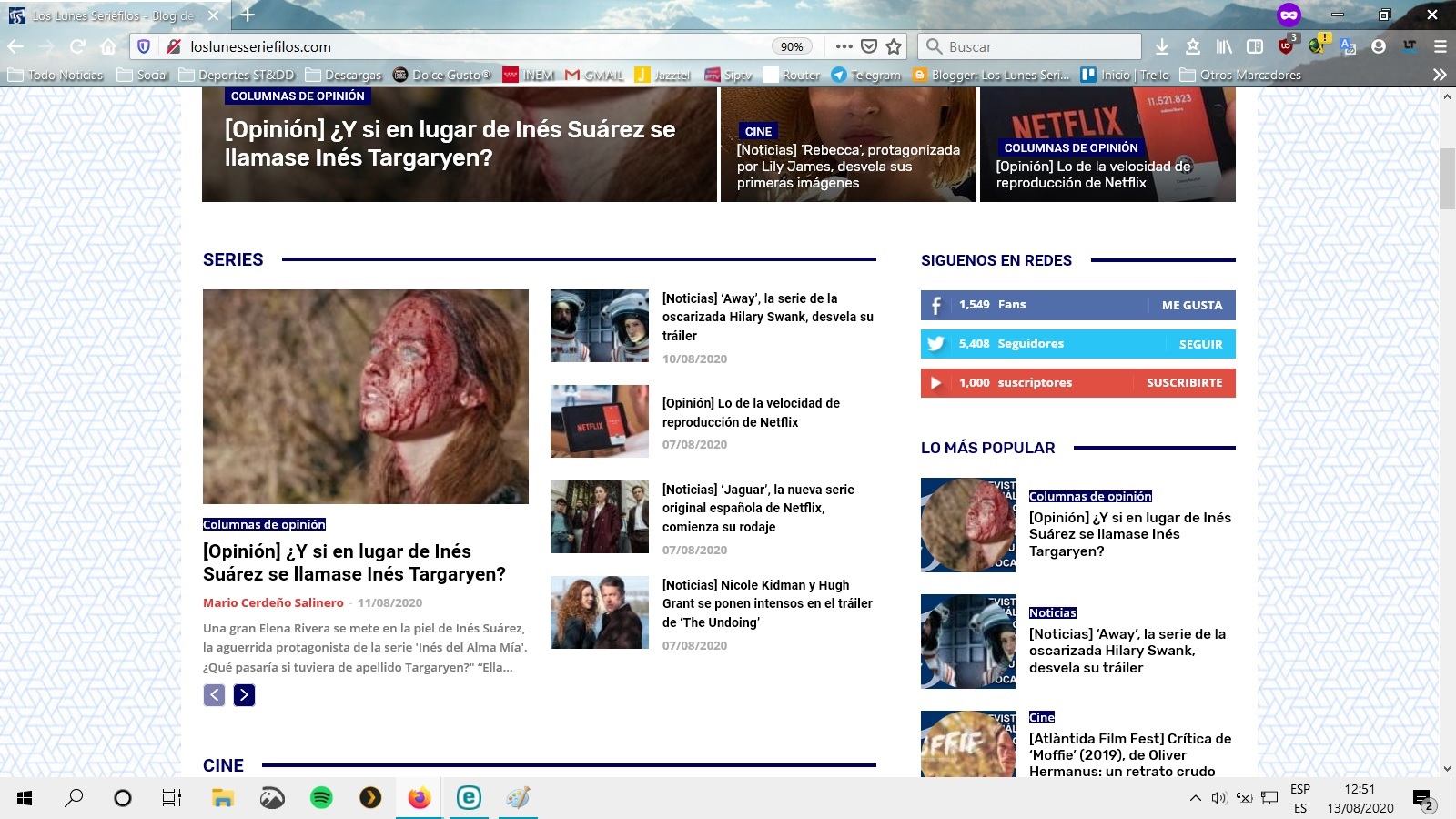Open the Firefox account icon

pyautogui.click(x=1379, y=46)
